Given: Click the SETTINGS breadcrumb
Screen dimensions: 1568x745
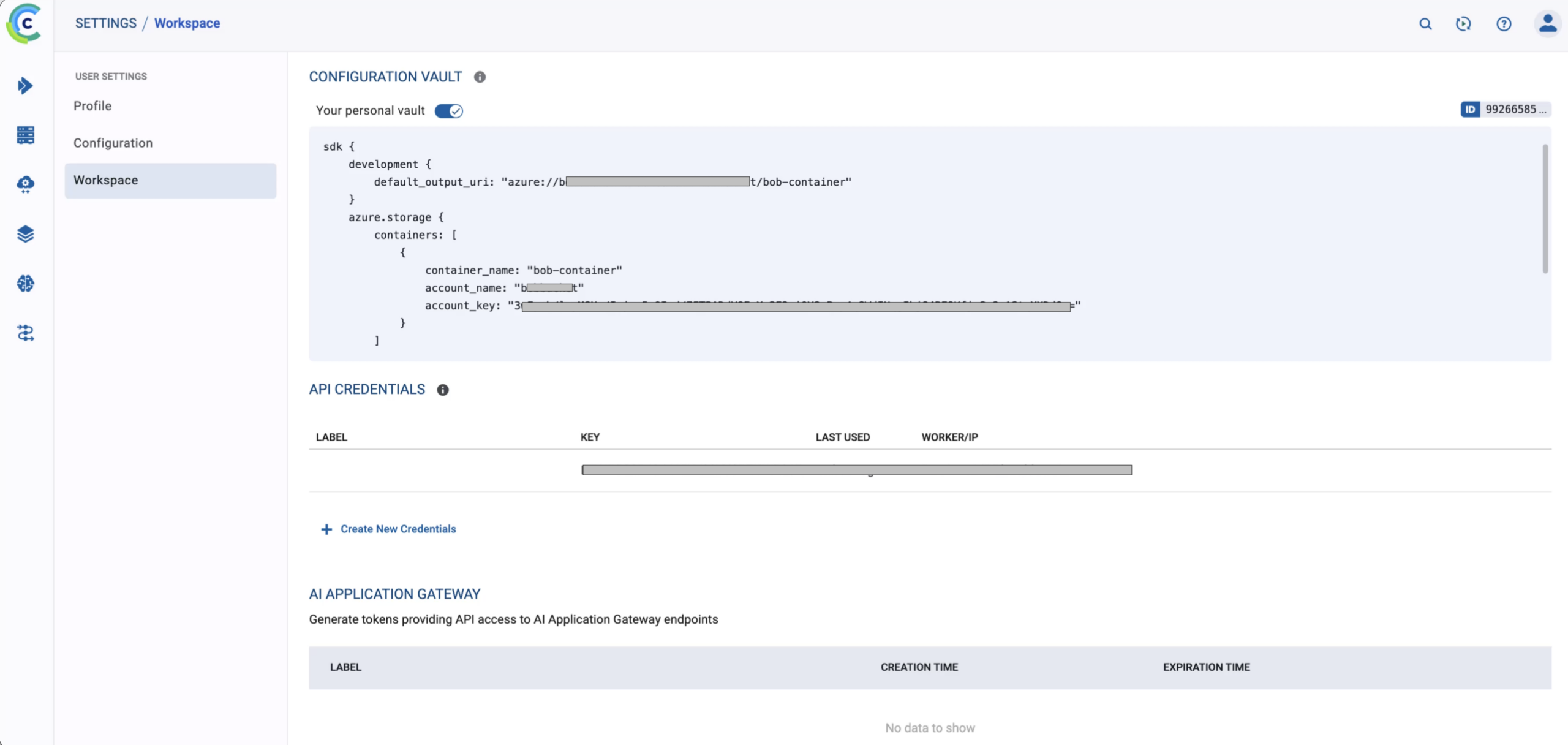Looking at the screenshot, I should pos(106,23).
